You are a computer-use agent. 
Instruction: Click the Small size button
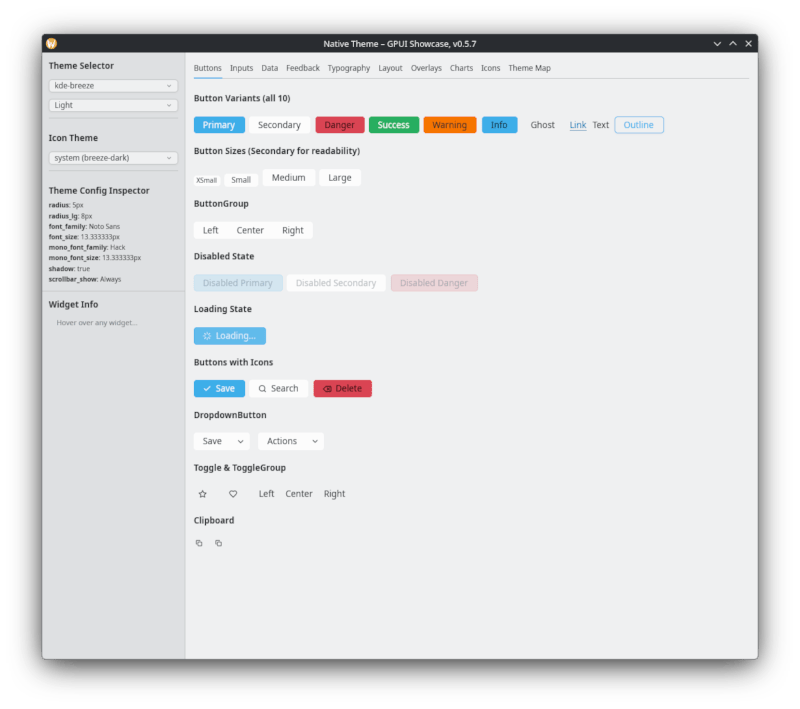pyautogui.click(x=241, y=180)
